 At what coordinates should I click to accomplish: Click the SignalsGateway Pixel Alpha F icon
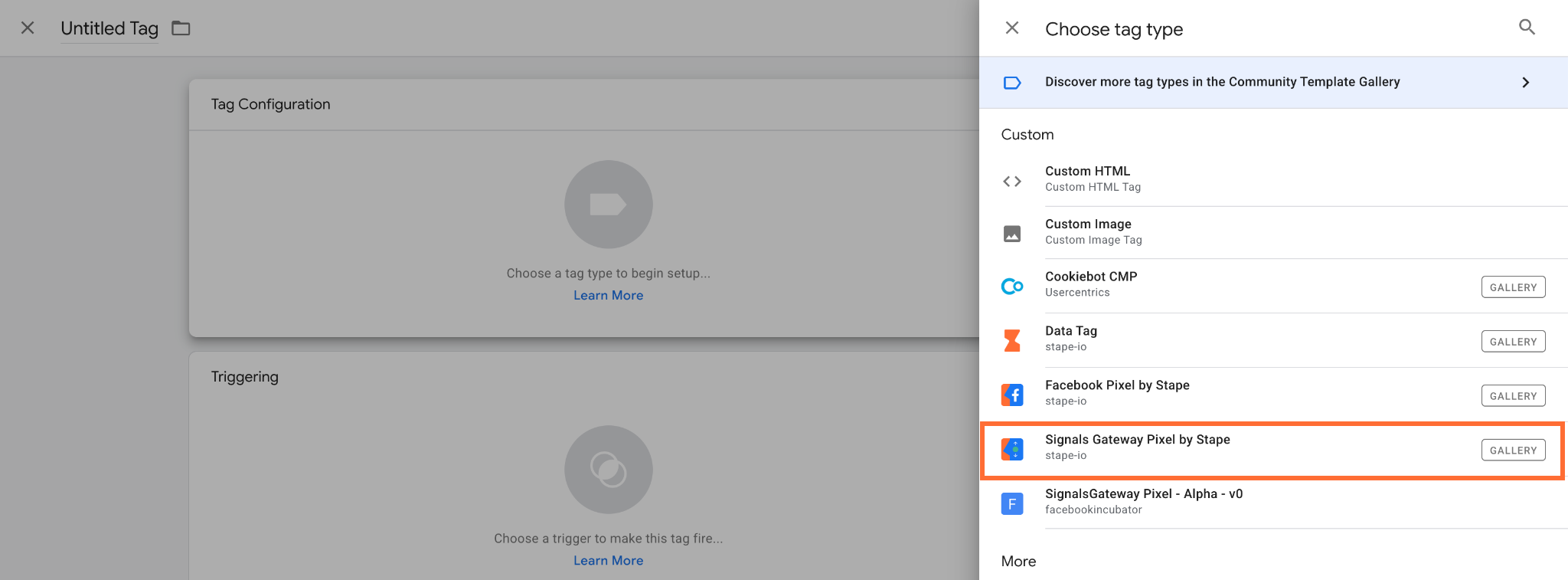(1012, 503)
